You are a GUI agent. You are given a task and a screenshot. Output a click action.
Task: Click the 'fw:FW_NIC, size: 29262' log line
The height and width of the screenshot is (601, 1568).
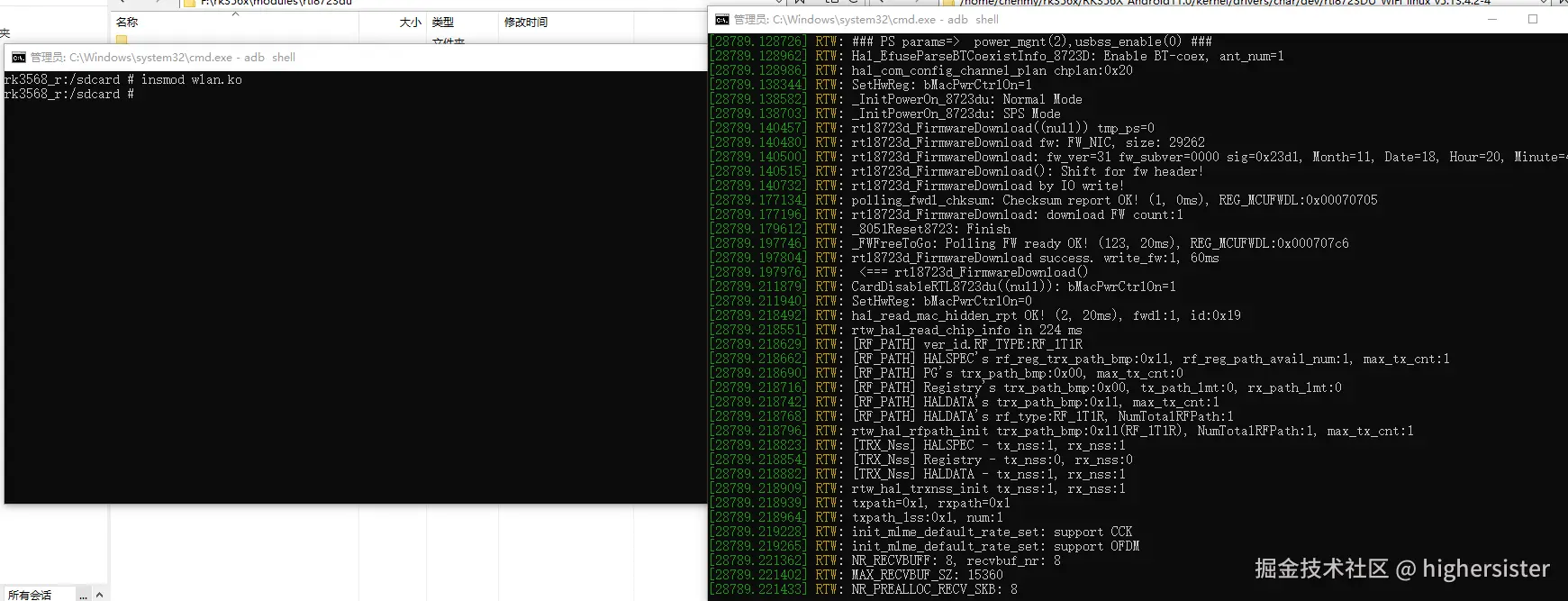[x=957, y=142]
